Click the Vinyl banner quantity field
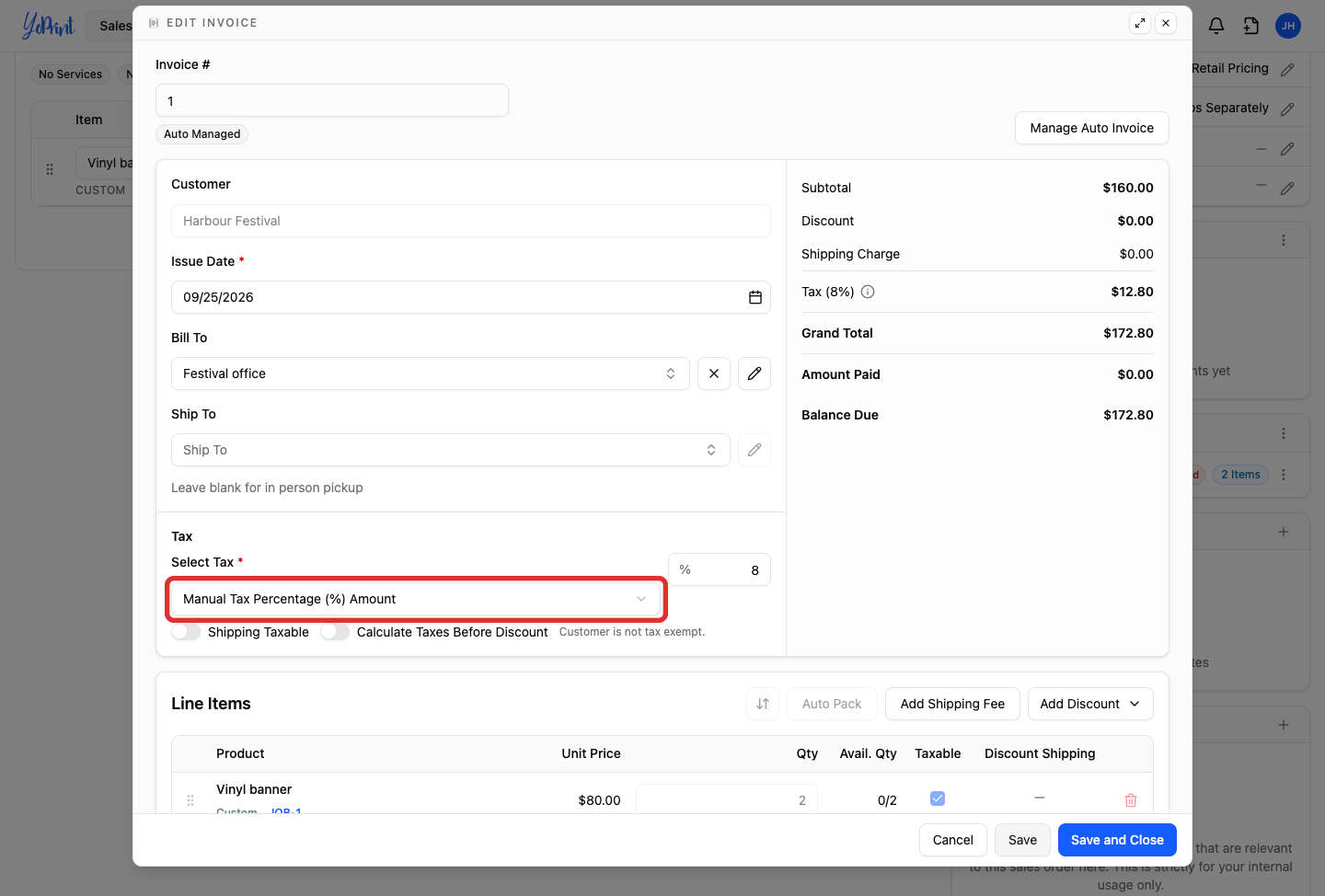1325x896 pixels. 727,800
